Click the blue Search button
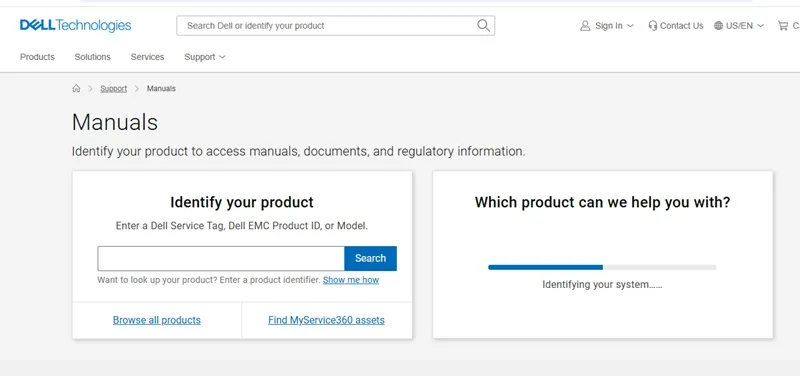800x376 pixels. 370,258
